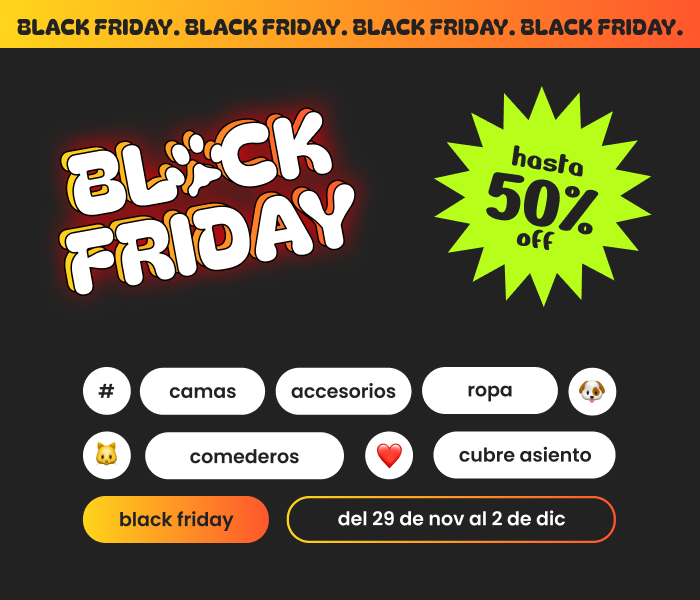The width and height of the screenshot is (700, 600).
Task: Click the red heart icon
Action: tap(389, 456)
